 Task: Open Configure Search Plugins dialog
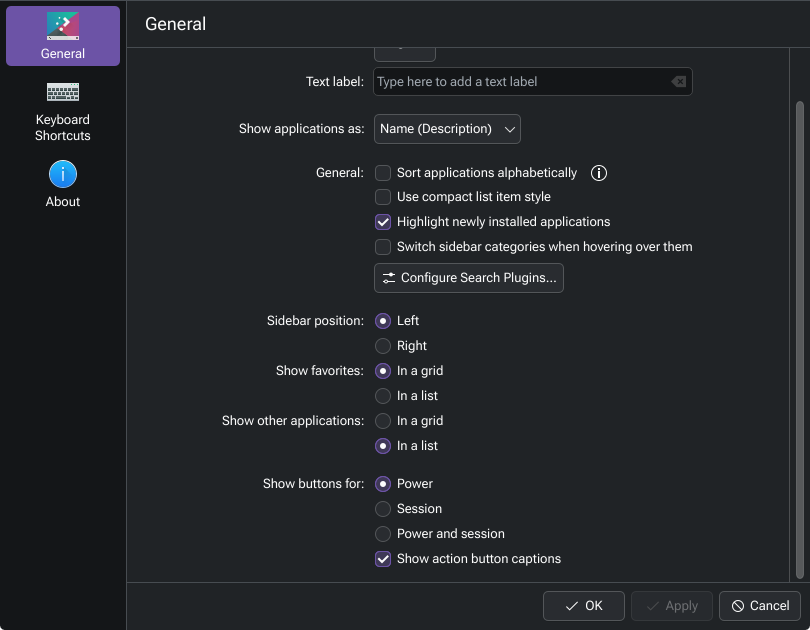coord(469,278)
